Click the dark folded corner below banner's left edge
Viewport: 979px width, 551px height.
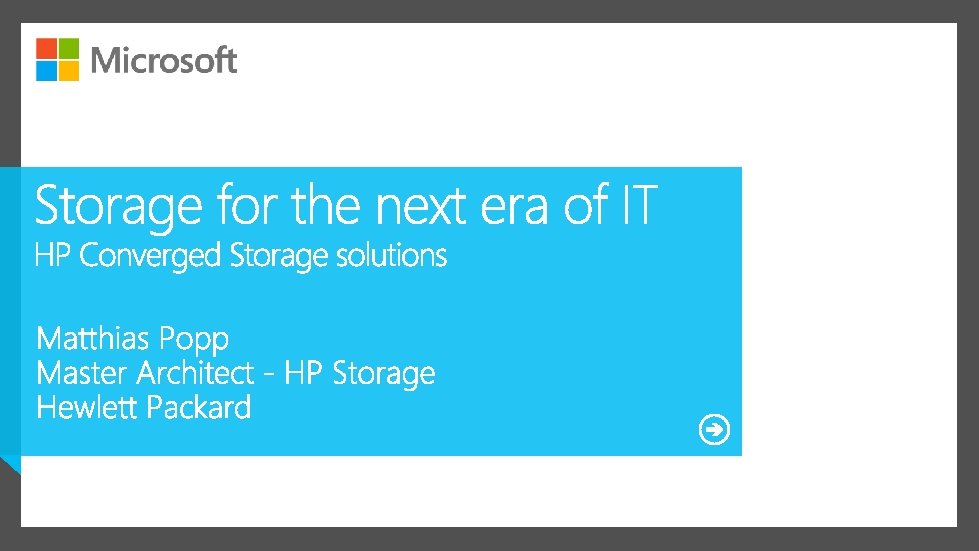pyautogui.click(x=10, y=464)
